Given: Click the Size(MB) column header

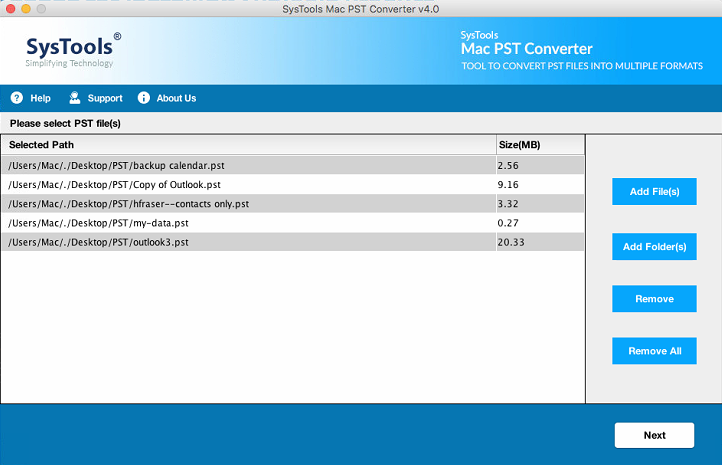Looking at the screenshot, I should point(540,145).
